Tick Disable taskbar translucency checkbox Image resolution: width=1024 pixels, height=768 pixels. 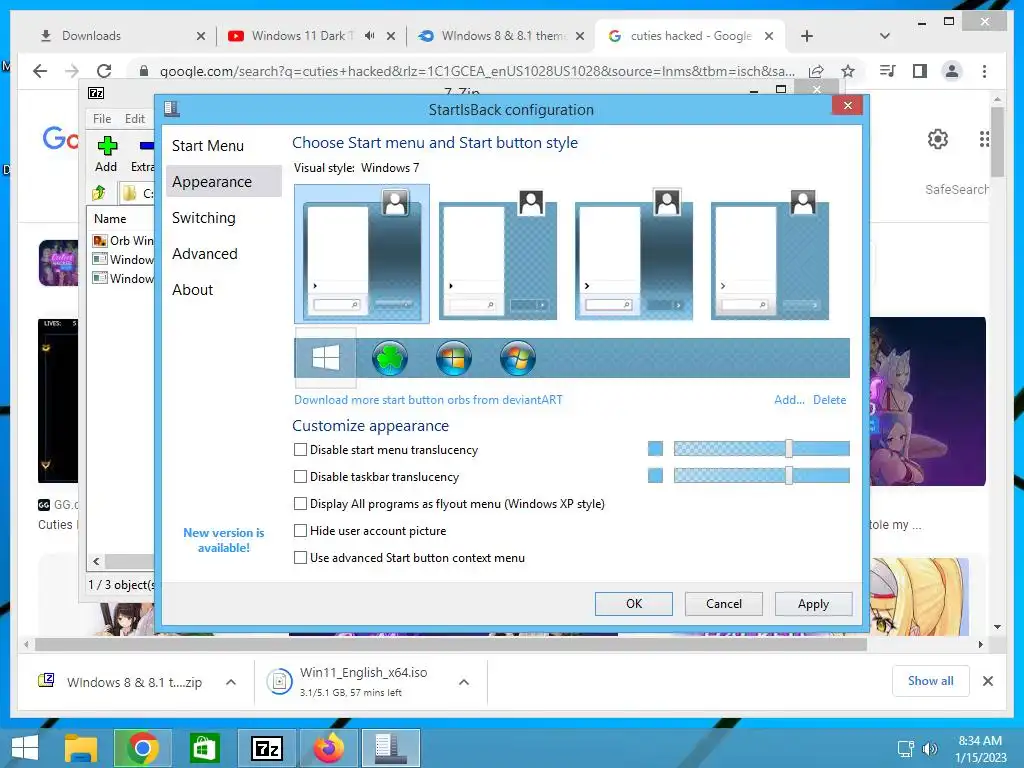(x=300, y=477)
